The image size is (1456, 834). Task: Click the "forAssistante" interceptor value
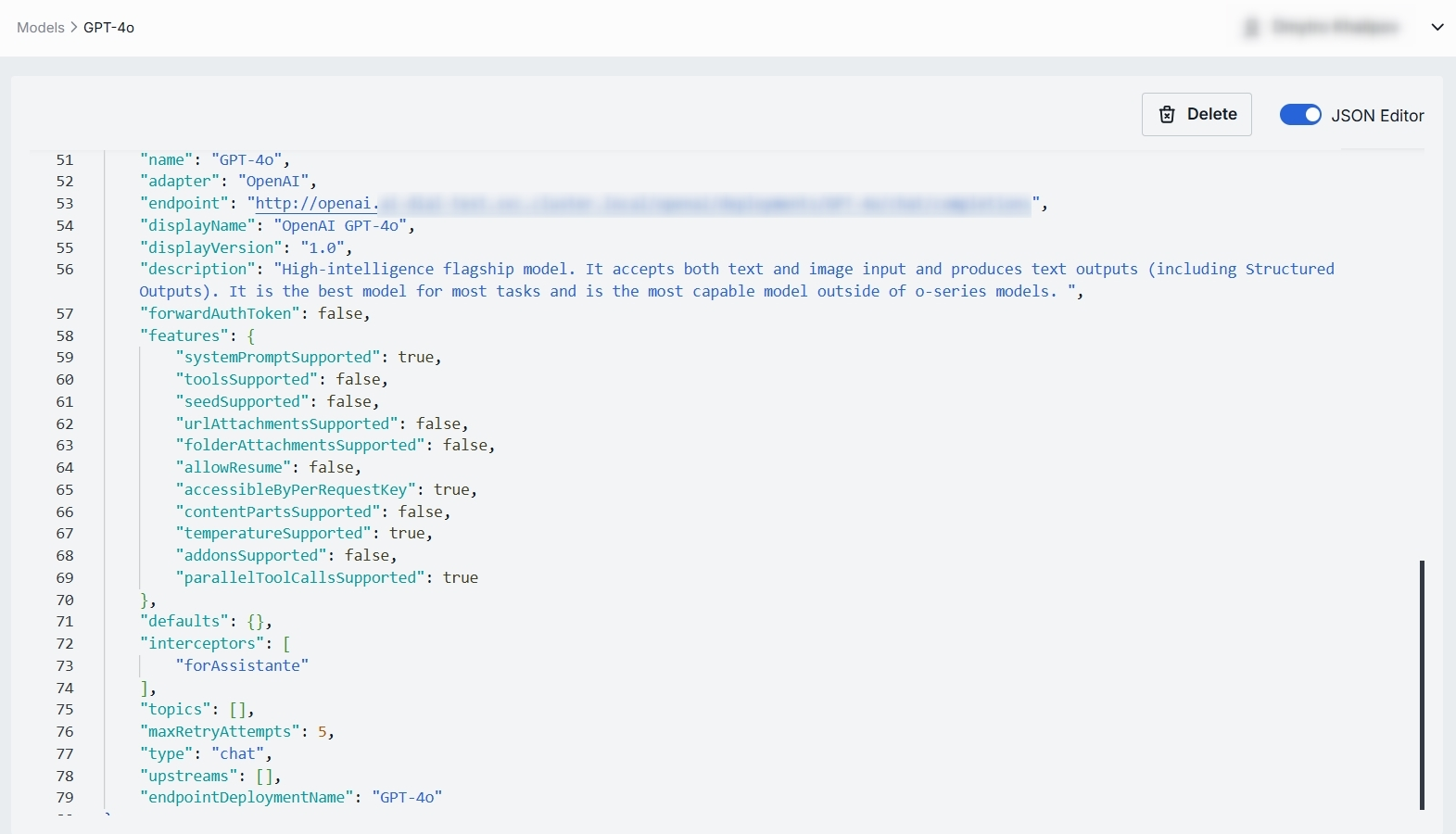242,666
